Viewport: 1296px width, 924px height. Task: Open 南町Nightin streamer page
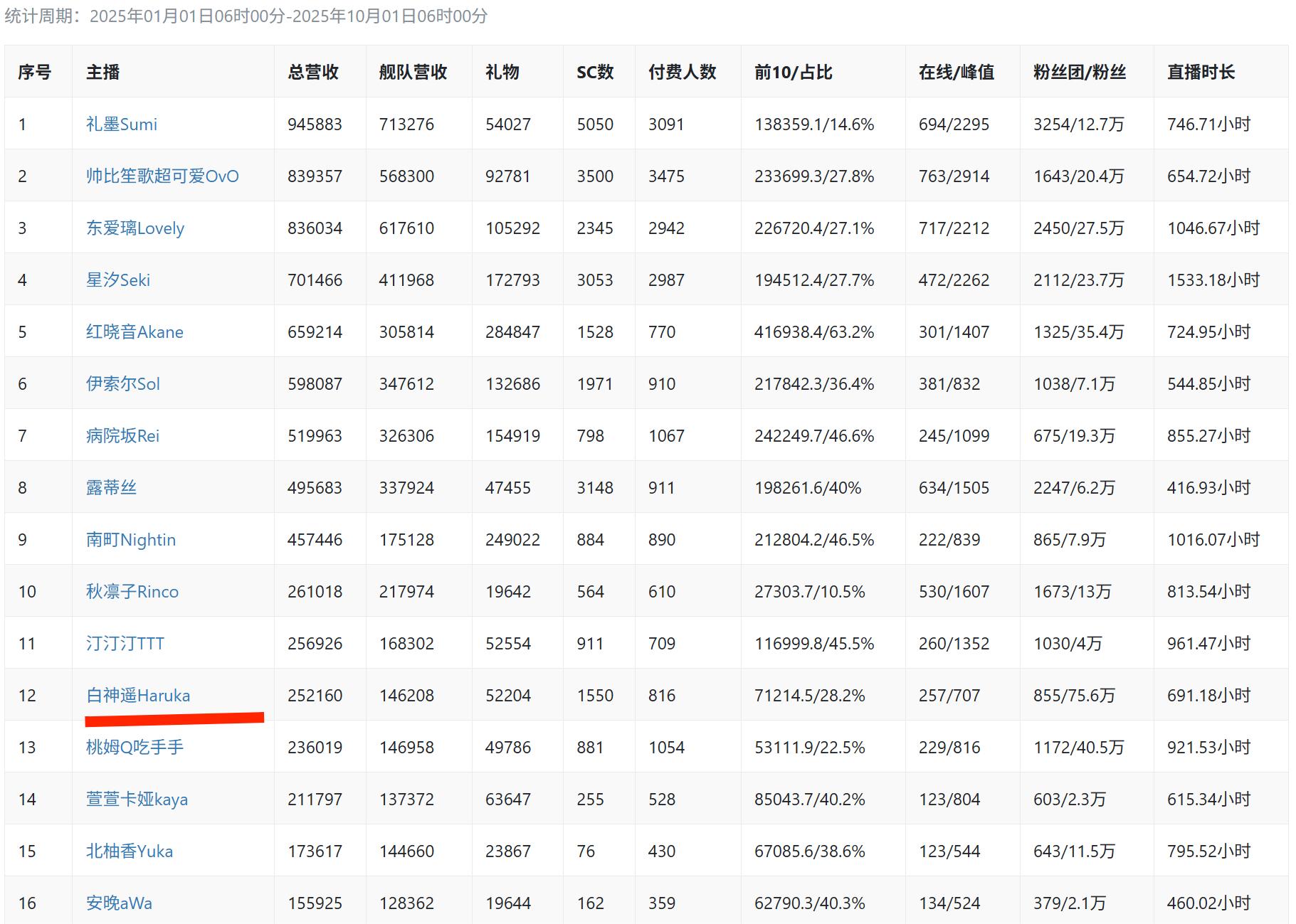(x=130, y=540)
